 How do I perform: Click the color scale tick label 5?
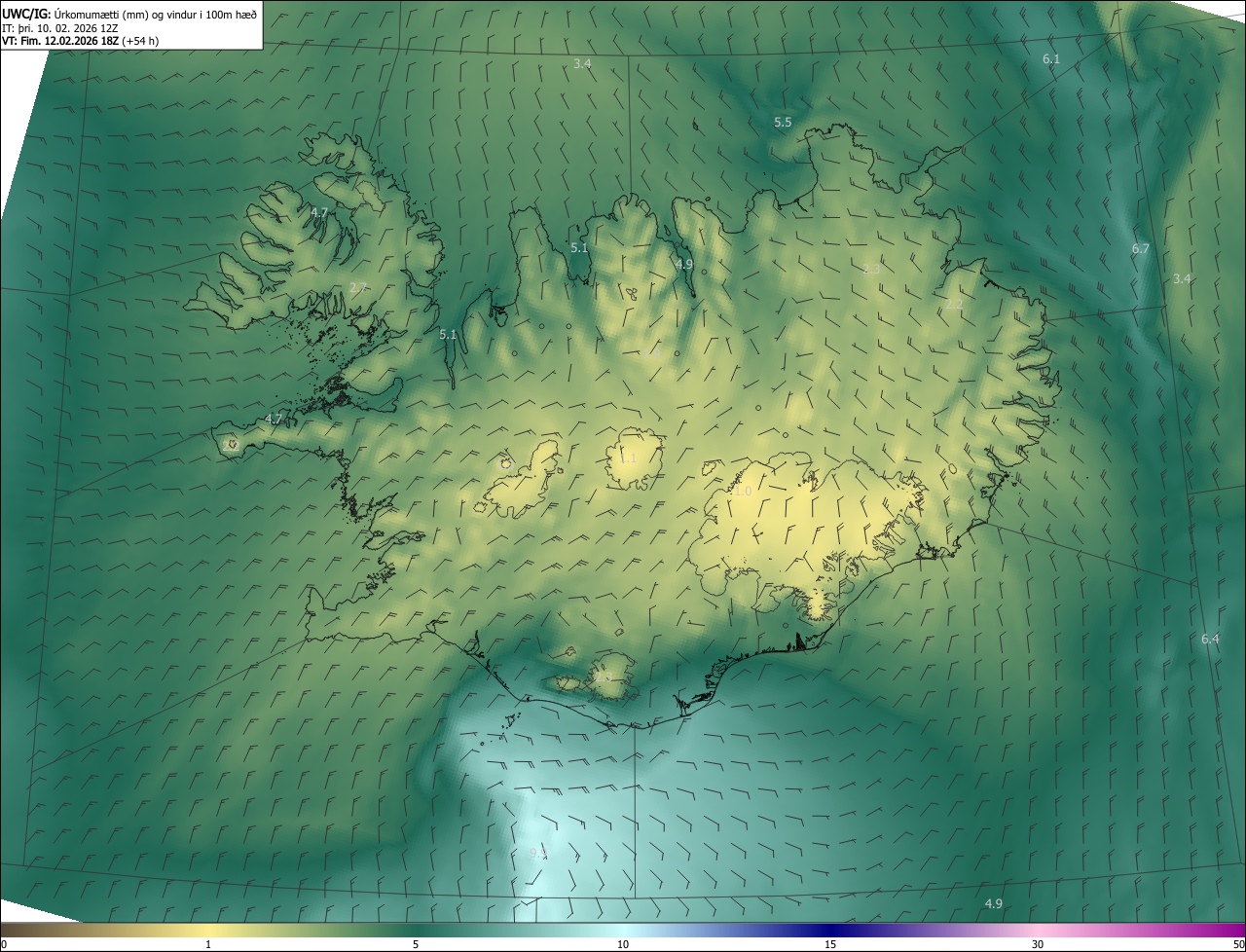click(x=416, y=944)
